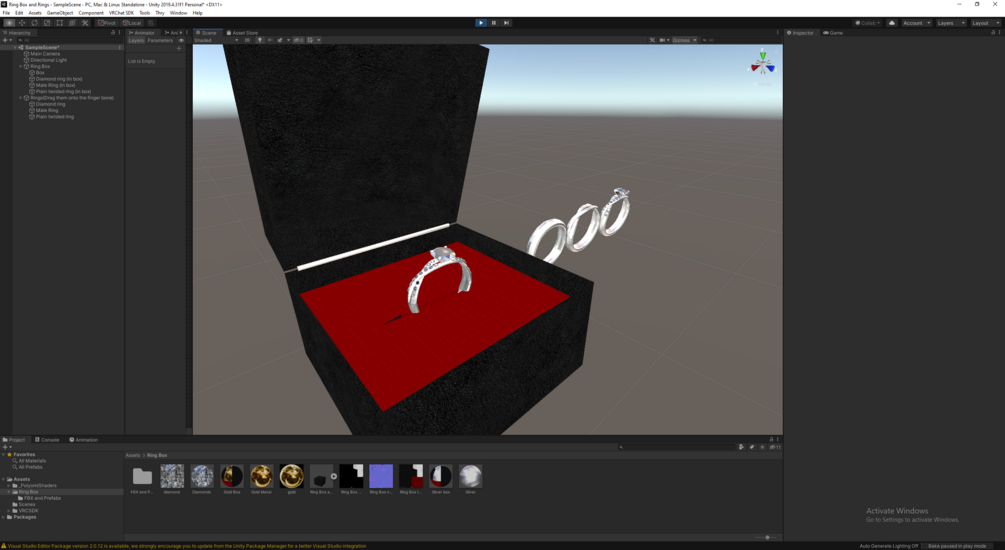The width and height of the screenshot is (1005, 550).
Task: Toggle scene audio icon
Action: (270, 40)
